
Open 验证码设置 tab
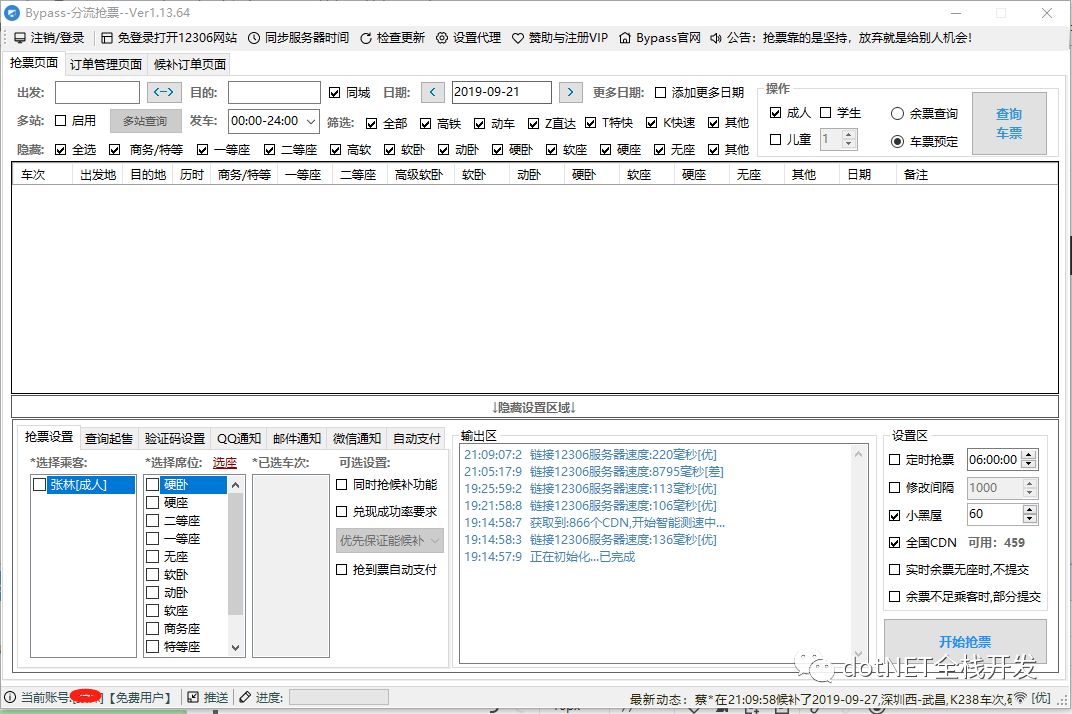(175, 438)
